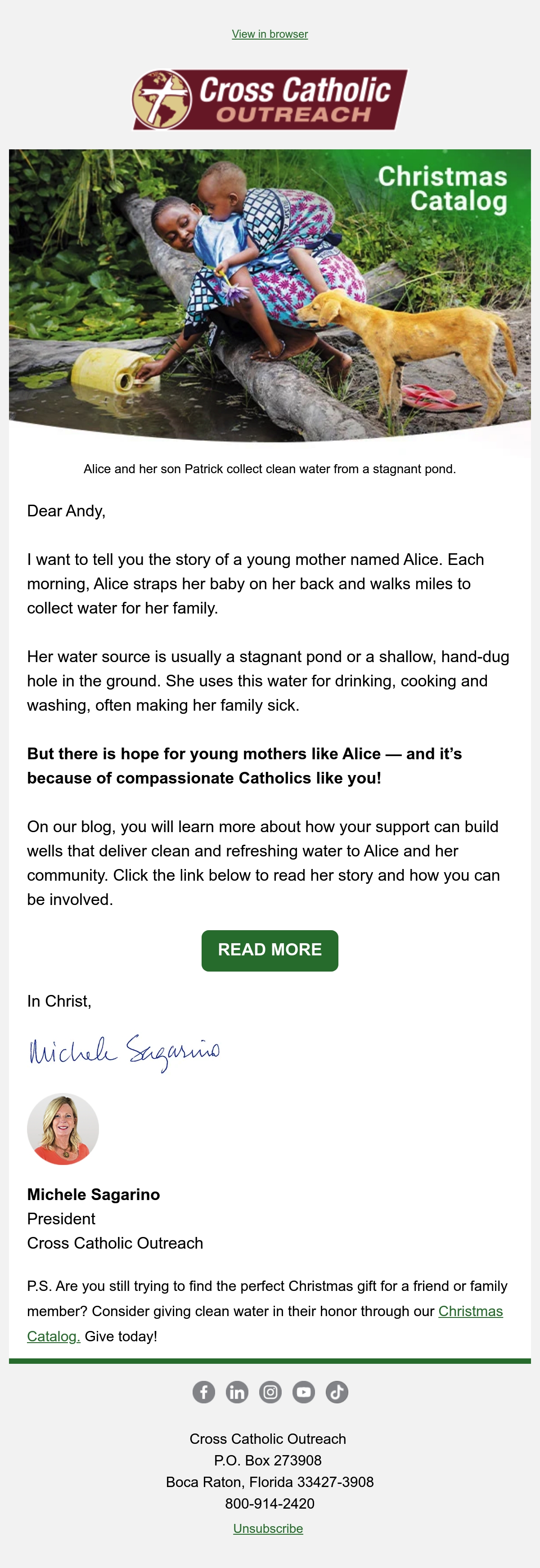Open the Facebook social icon
Image resolution: width=540 pixels, height=1568 pixels.
(x=204, y=1392)
